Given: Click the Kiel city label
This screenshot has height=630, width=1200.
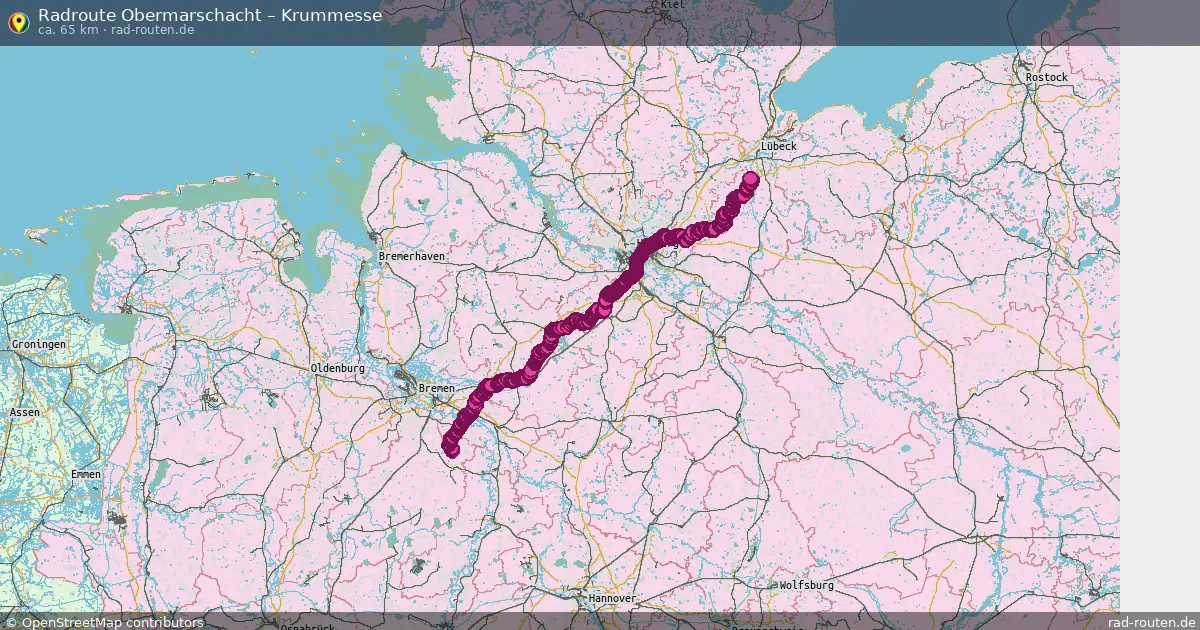Looking at the screenshot, I should pyautogui.click(x=671, y=5).
